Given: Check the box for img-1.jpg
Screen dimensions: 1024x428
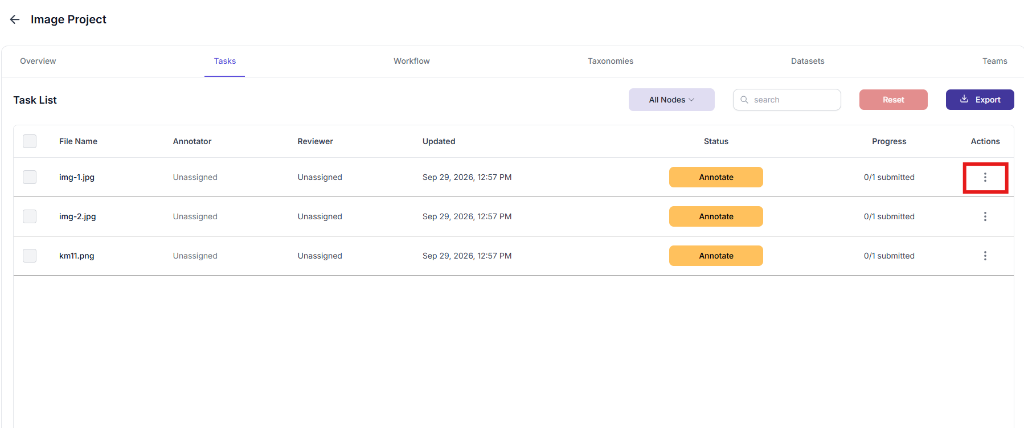Looking at the screenshot, I should (30, 177).
